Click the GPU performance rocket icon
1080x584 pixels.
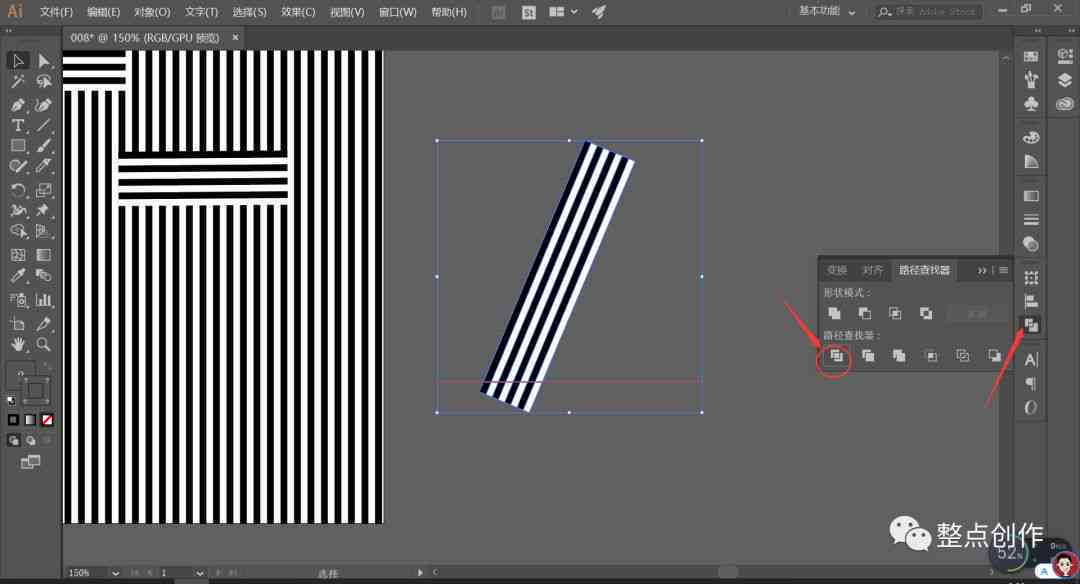(599, 12)
